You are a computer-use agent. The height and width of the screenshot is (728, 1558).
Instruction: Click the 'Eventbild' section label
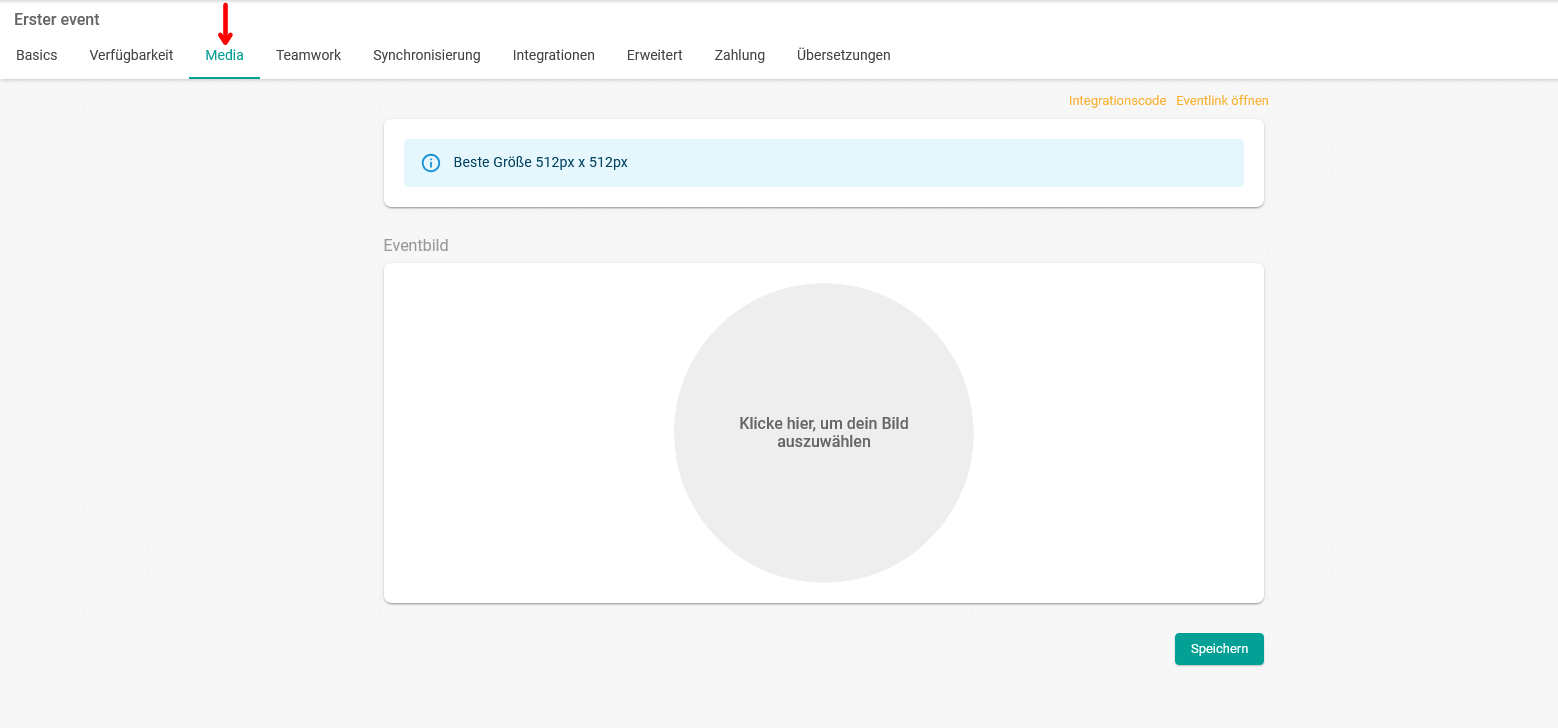coord(416,245)
